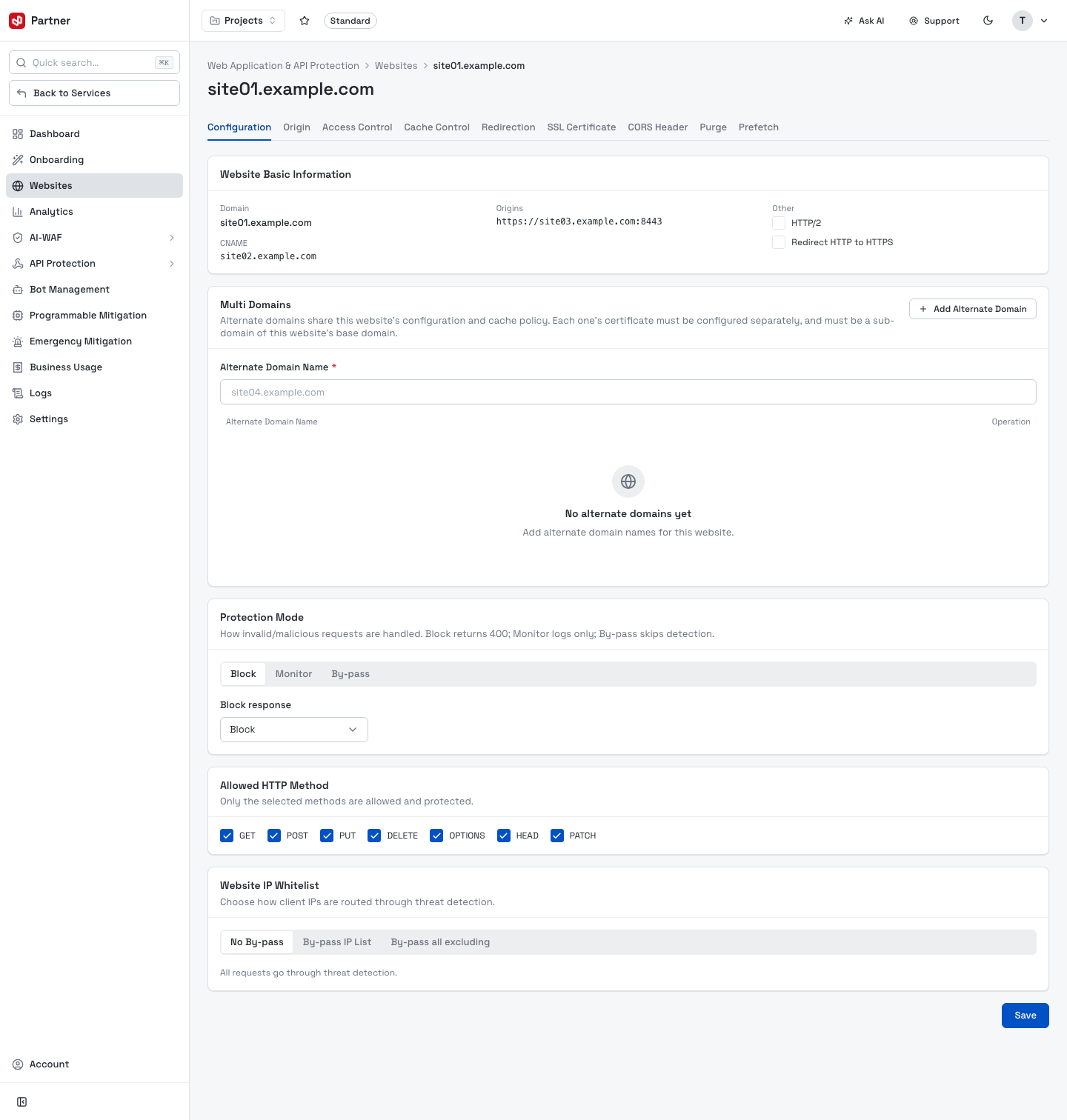The height and width of the screenshot is (1120, 1067).
Task: Click the Bot Management robot icon
Action: pyautogui.click(x=18, y=290)
